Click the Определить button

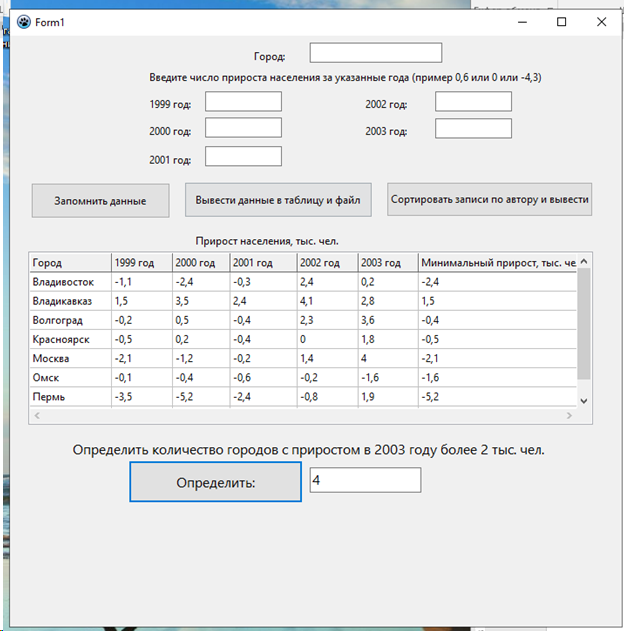coord(215,482)
